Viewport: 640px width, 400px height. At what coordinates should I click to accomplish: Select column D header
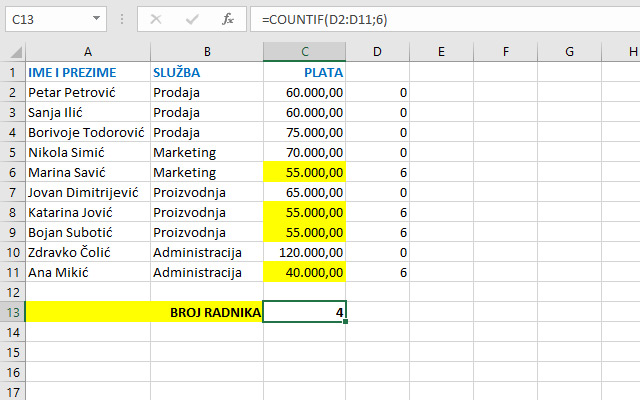coord(378,51)
